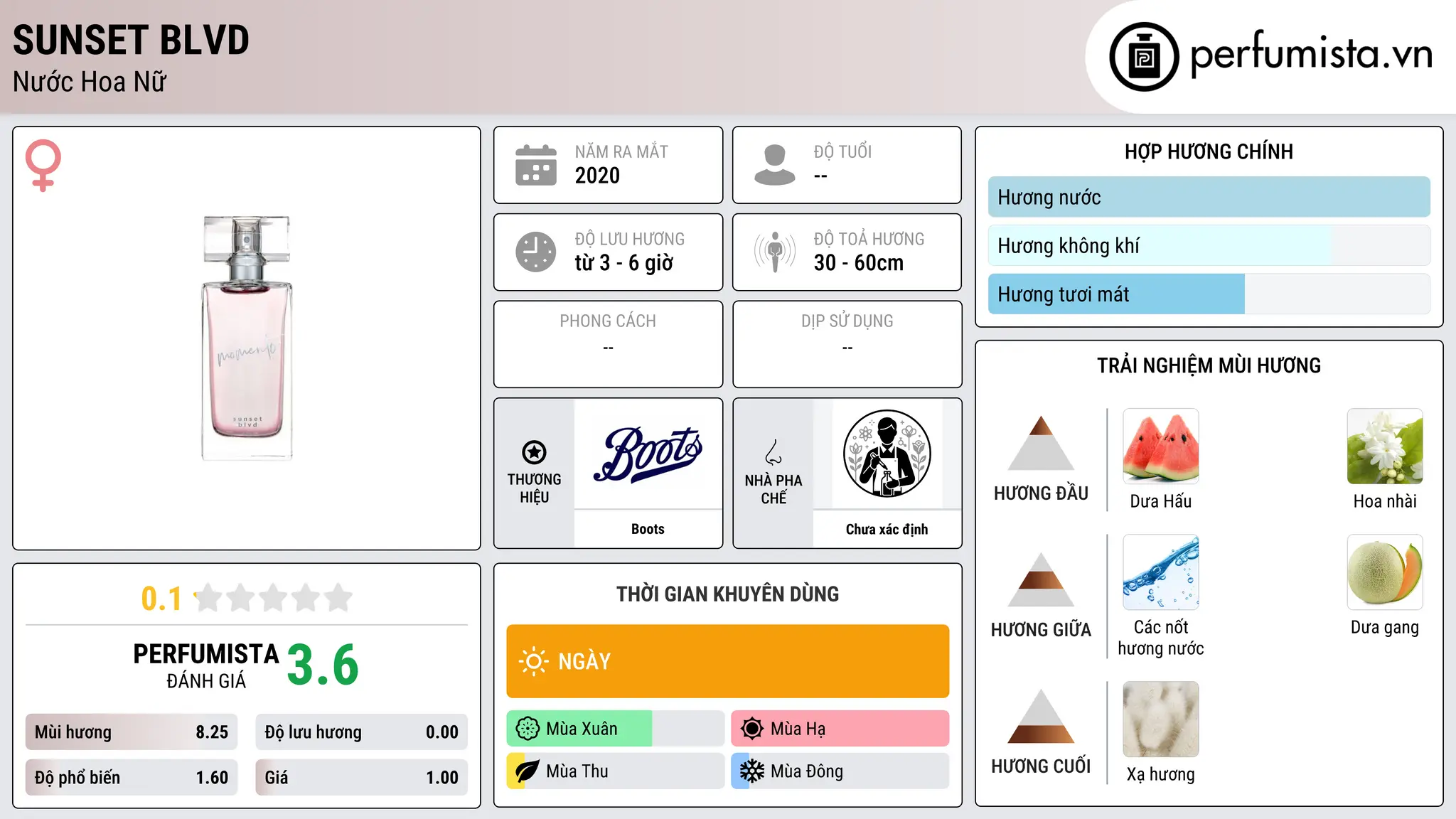Click the Mùa Xuân season bar
This screenshot has height=819, width=1456.
click(616, 729)
